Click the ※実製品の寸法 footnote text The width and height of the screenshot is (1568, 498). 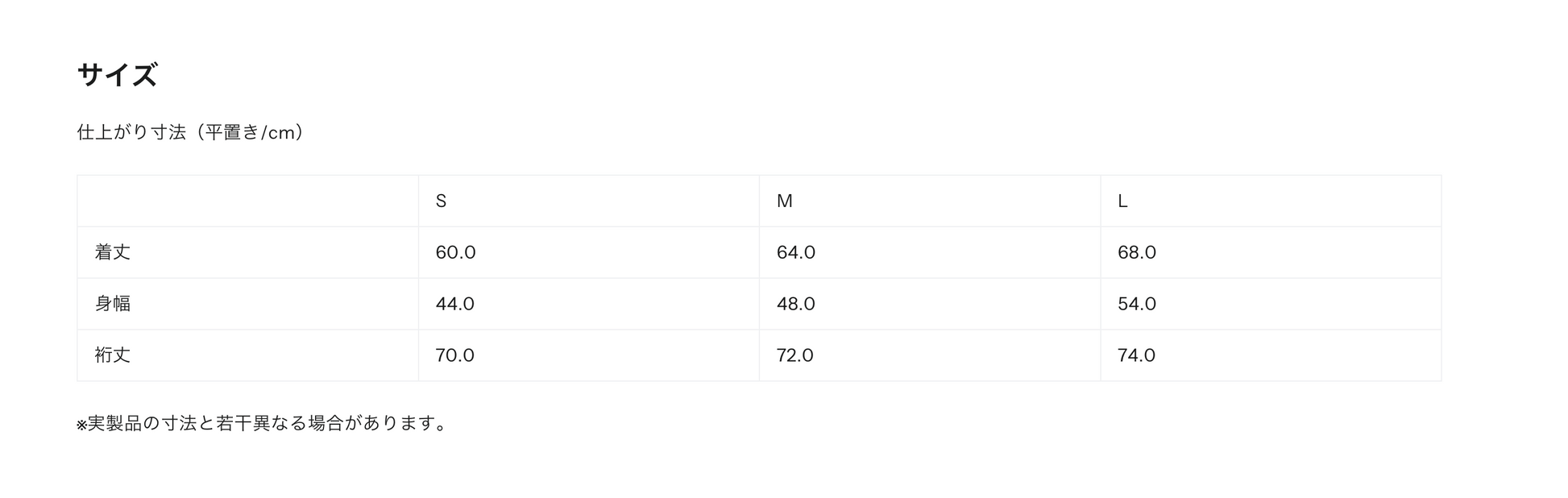(262, 423)
